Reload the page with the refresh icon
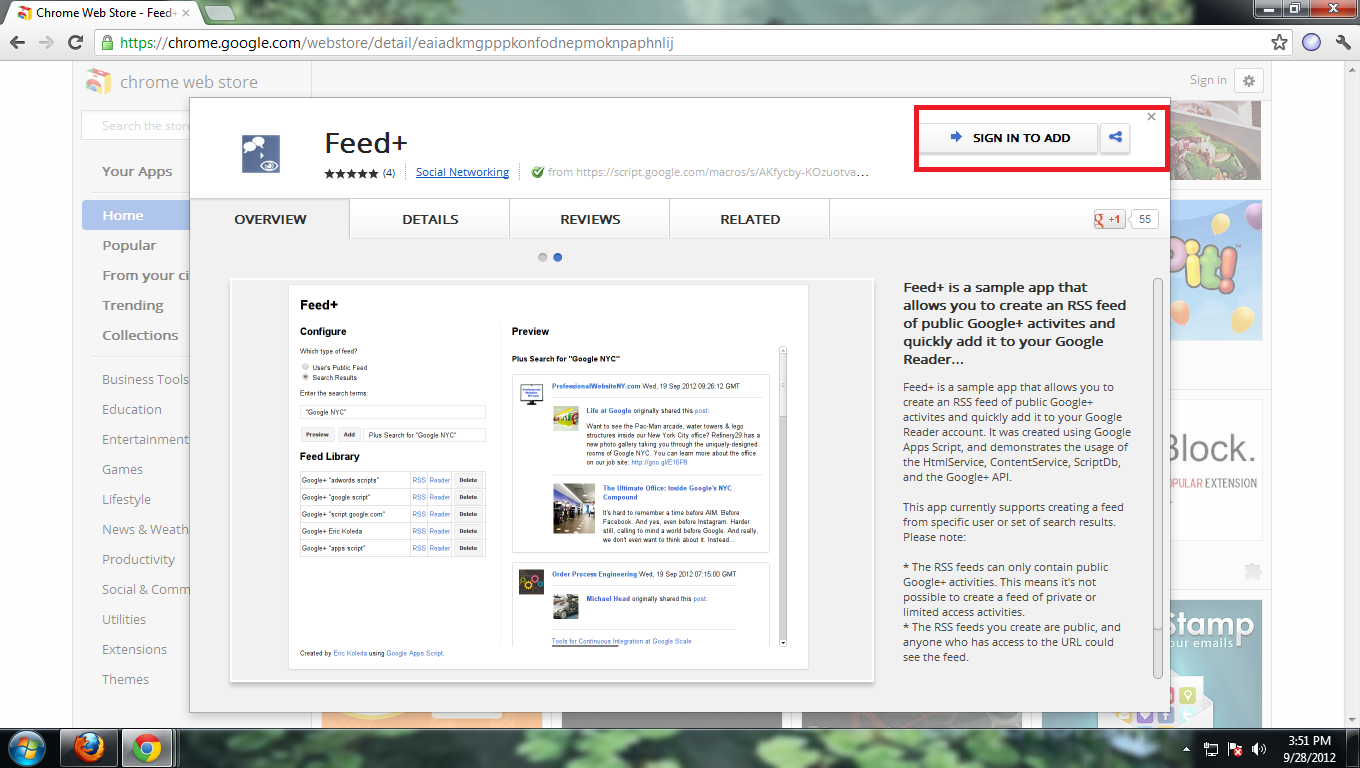The image size is (1360, 768). point(75,42)
